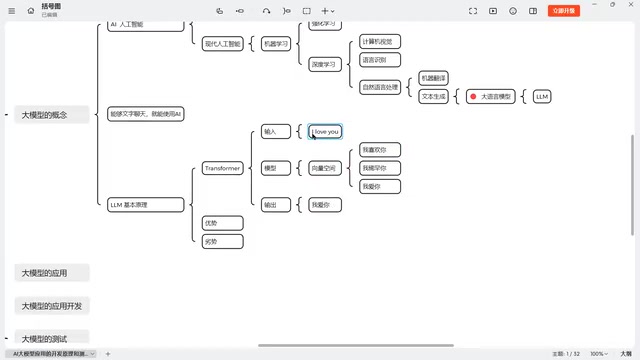The image size is (640, 360).
Task: Select 我爱你 node under 向量空间
Action: (380, 187)
